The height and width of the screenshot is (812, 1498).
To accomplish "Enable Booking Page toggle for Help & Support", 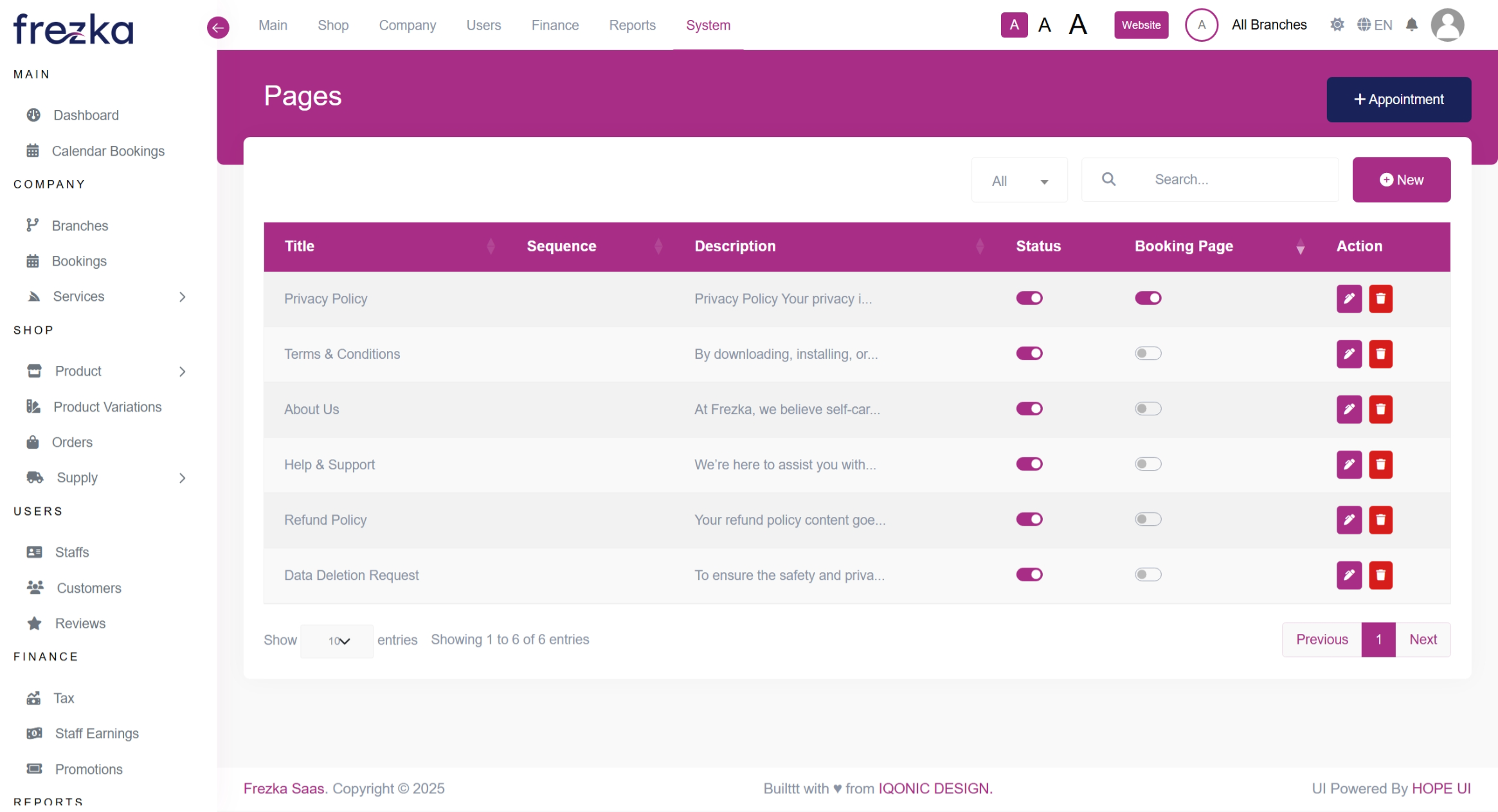I will pyautogui.click(x=1148, y=464).
